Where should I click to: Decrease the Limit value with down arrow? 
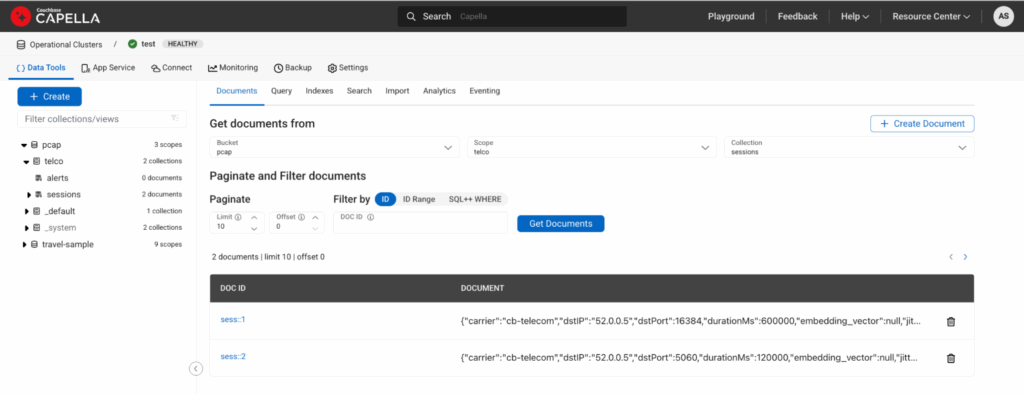[x=255, y=228]
